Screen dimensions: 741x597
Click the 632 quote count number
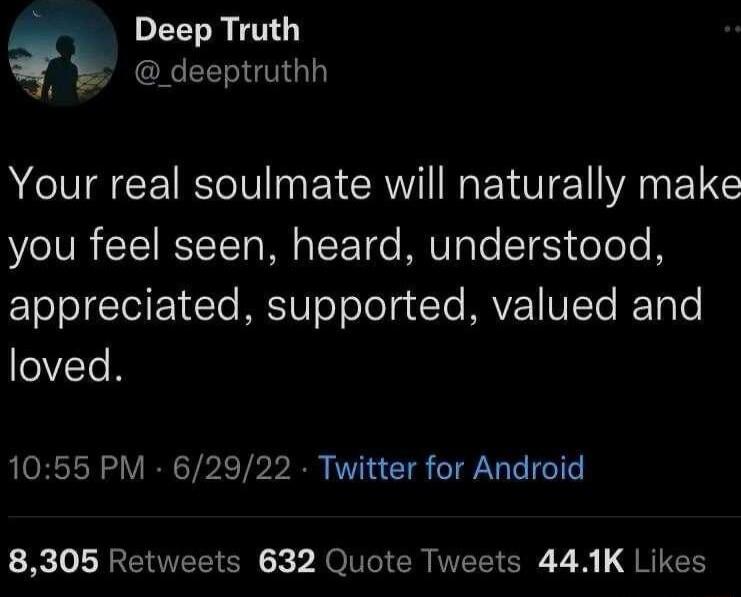tap(288, 561)
